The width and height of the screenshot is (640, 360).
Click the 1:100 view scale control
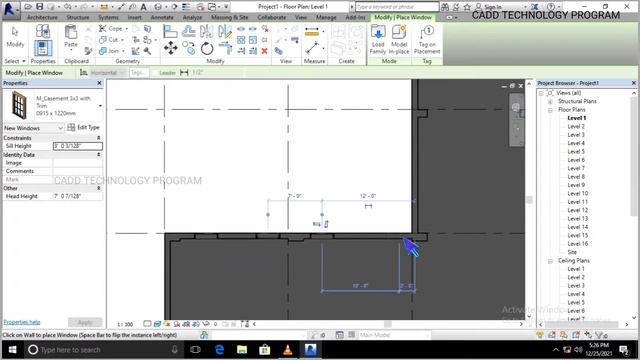(x=125, y=324)
